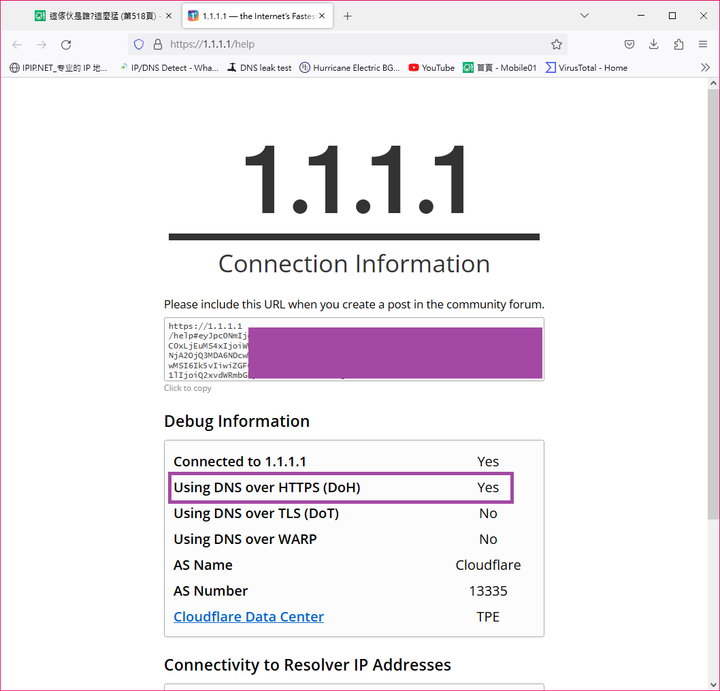This screenshot has width=720, height=691.
Task: Show more bookmarks with the chevron
Action: pos(705,68)
